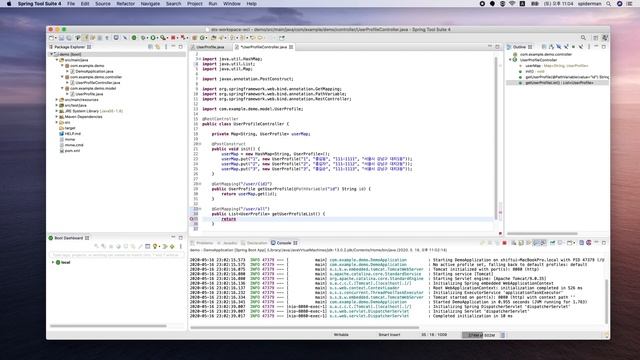Maximize the Package Explorer panel
640x360 pixels.
pos(181,47)
